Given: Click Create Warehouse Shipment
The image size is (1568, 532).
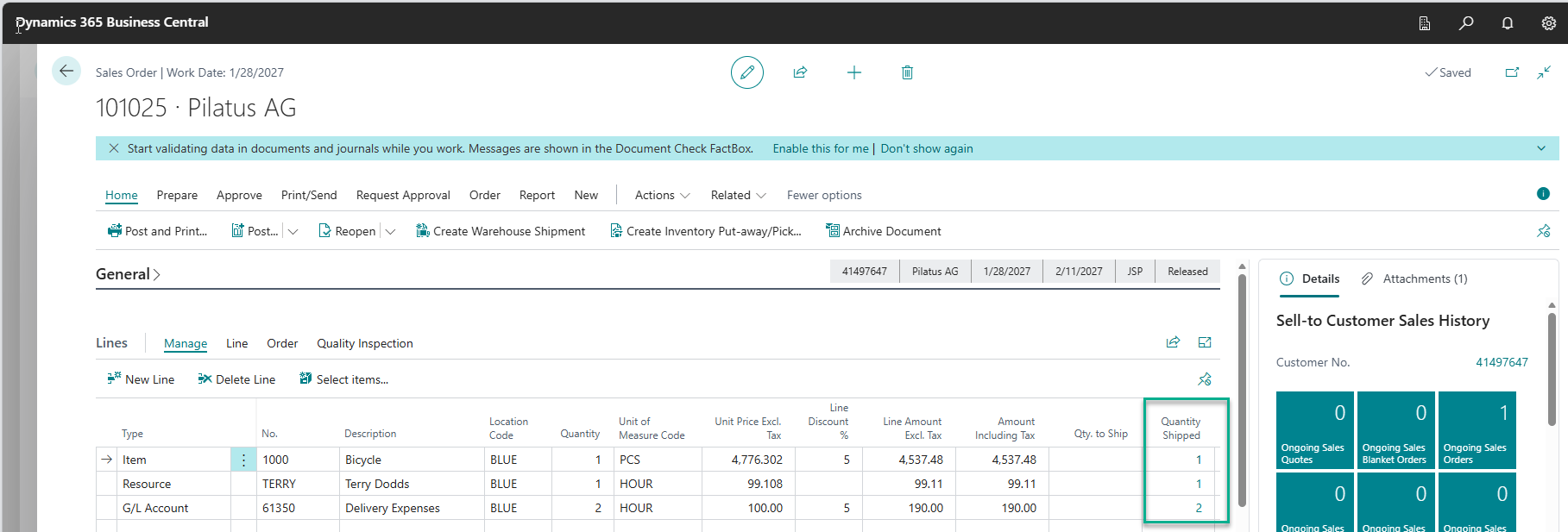Looking at the screenshot, I should 501,231.
